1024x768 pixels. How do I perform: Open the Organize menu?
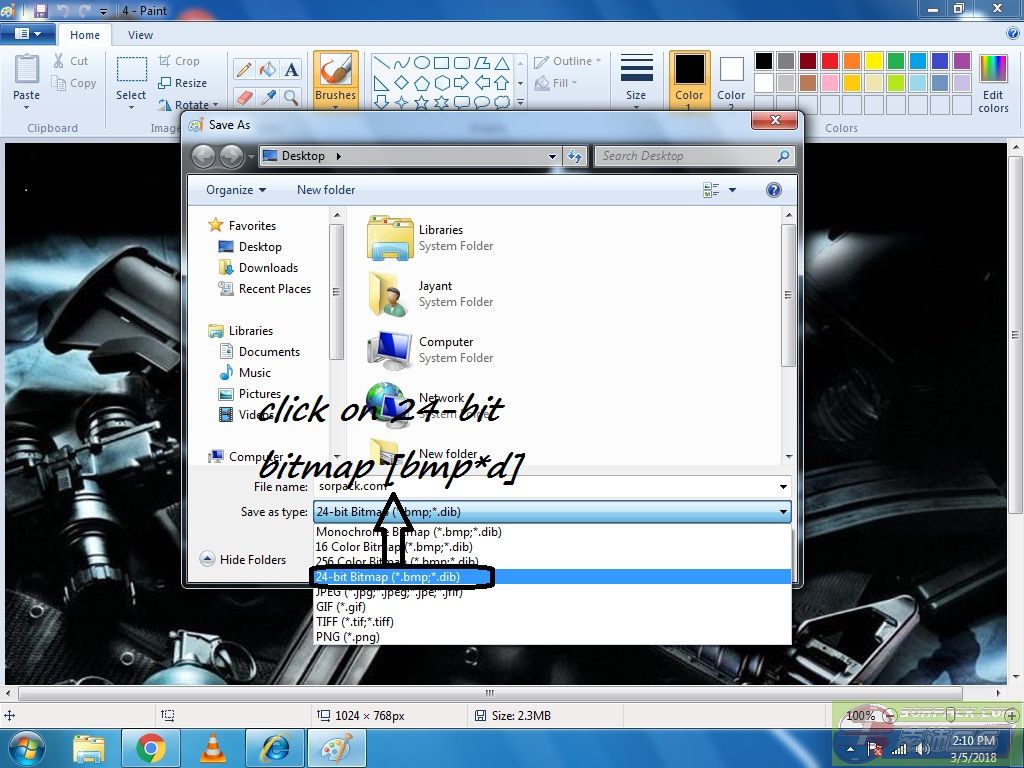click(x=236, y=190)
